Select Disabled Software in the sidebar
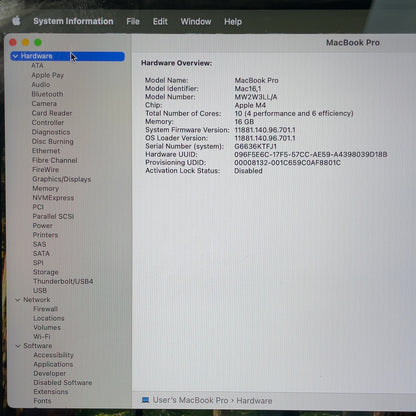 tap(63, 383)
